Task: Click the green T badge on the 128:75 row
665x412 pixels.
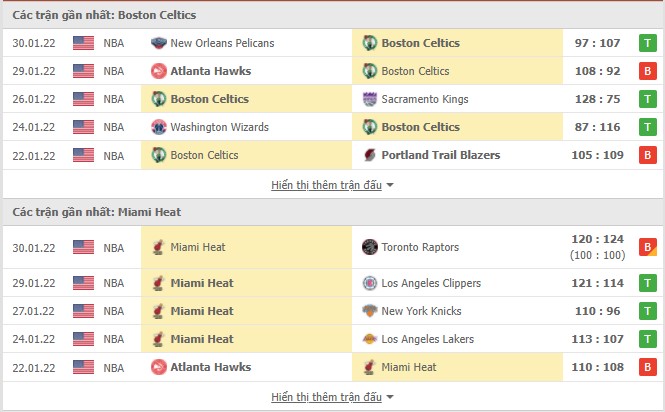Action: click(647, 99)
